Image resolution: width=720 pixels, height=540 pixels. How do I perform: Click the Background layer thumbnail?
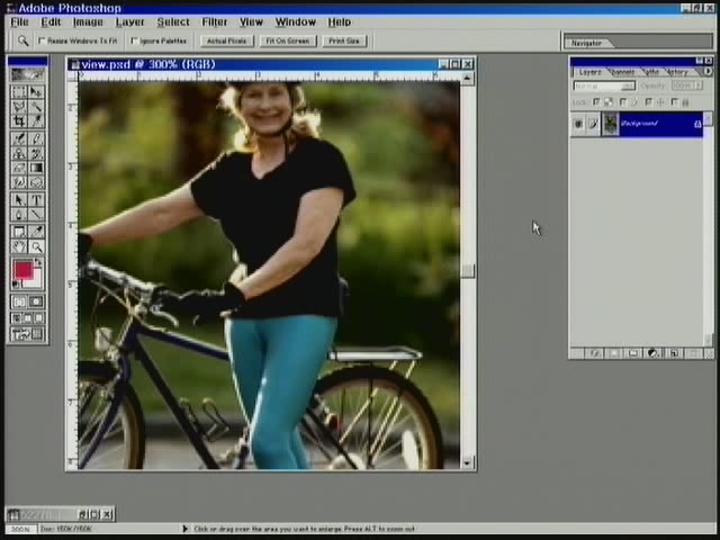tap(610, 124)
